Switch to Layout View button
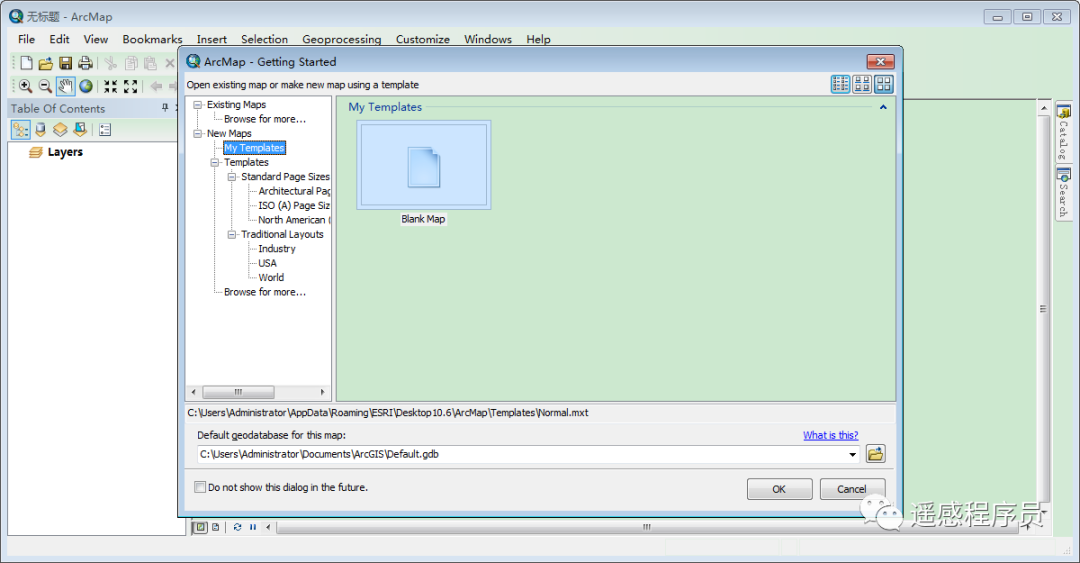Screen dimensions: 1080x563 coord(216,527)
